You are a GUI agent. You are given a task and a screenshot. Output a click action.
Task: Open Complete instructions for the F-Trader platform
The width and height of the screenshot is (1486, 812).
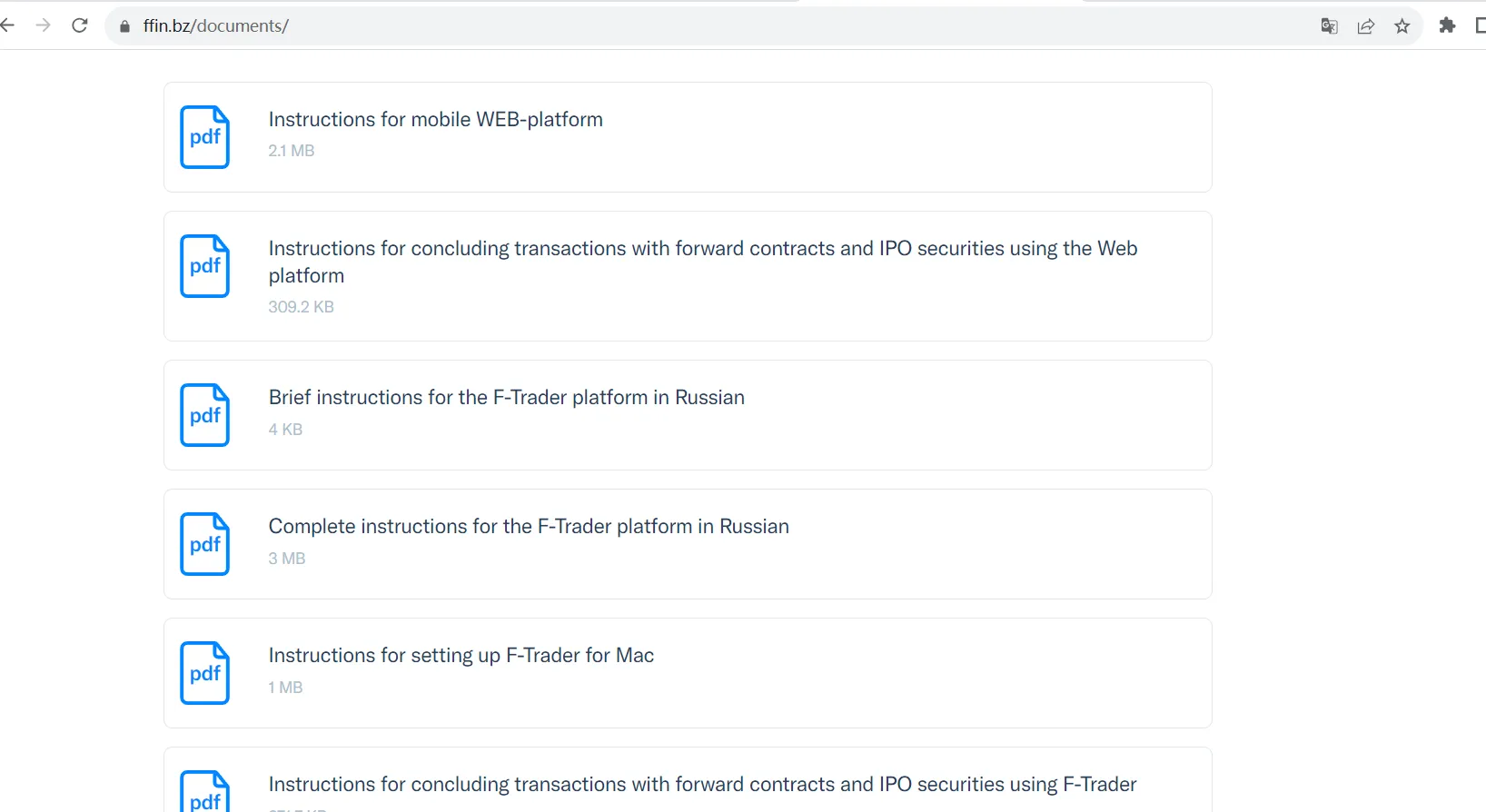(x=529, y=527)
